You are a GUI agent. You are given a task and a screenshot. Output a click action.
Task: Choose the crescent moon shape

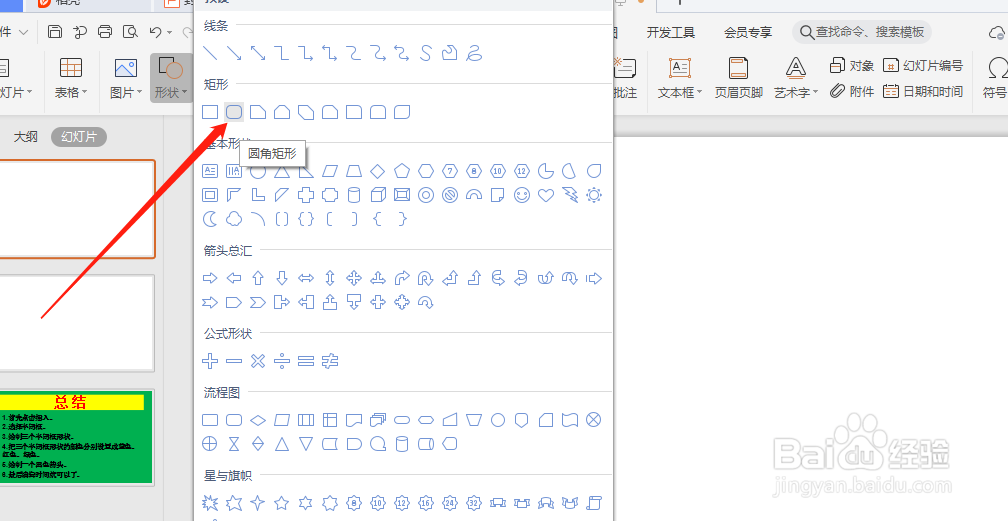click(x=210, y=219)
